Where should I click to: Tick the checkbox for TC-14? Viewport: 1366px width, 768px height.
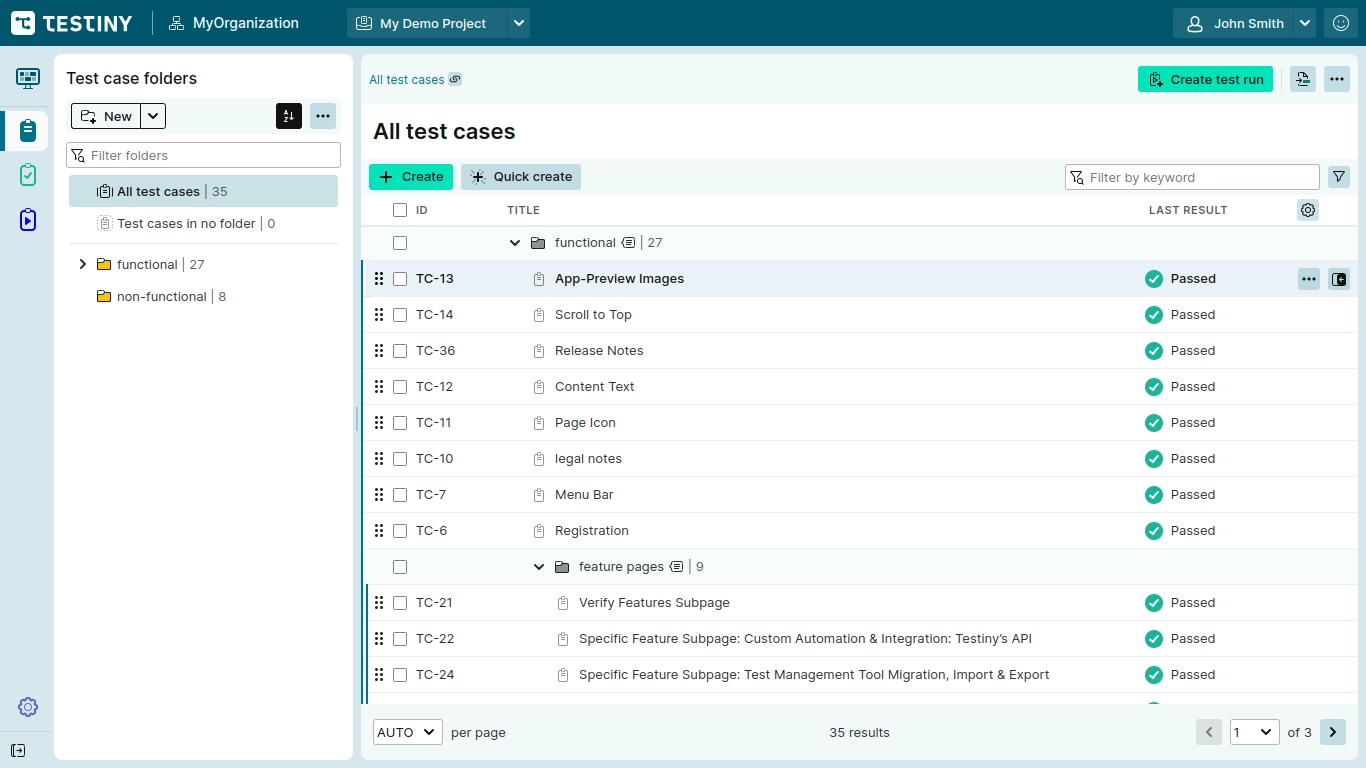pos(400,315)
